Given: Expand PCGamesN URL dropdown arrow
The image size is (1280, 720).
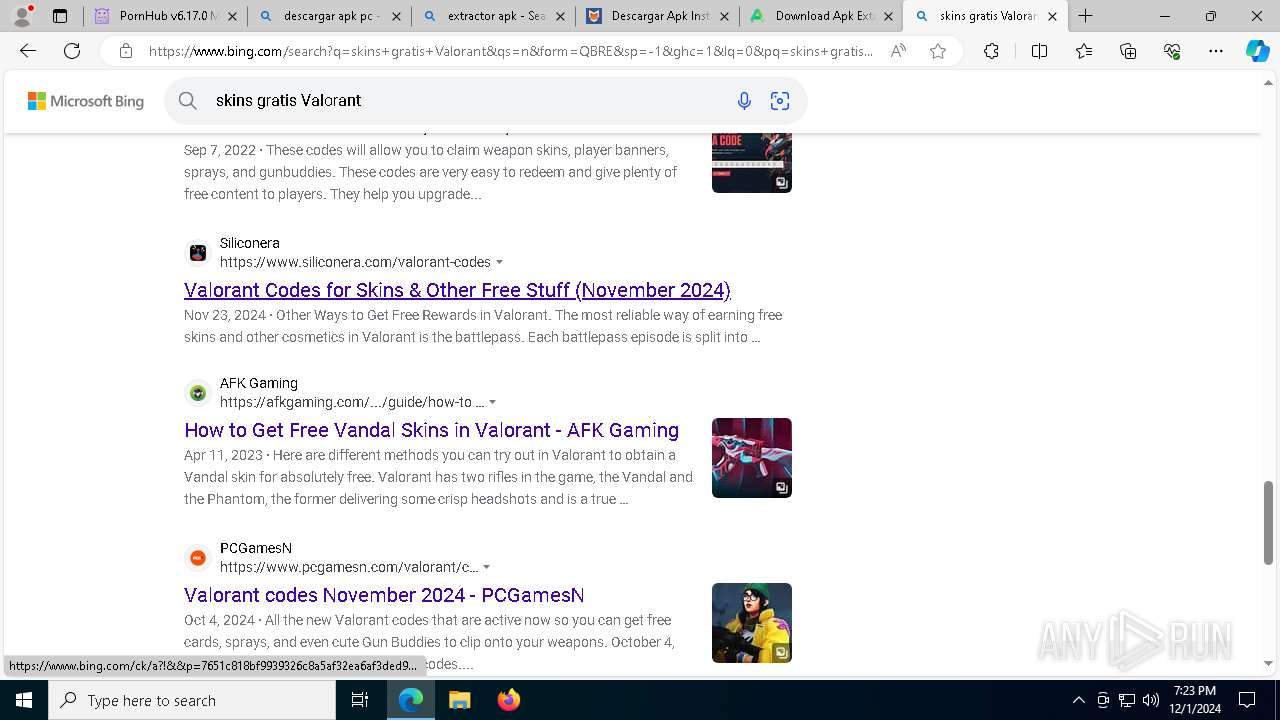Looking at the screenshot, I should click(x=486, y=567).
